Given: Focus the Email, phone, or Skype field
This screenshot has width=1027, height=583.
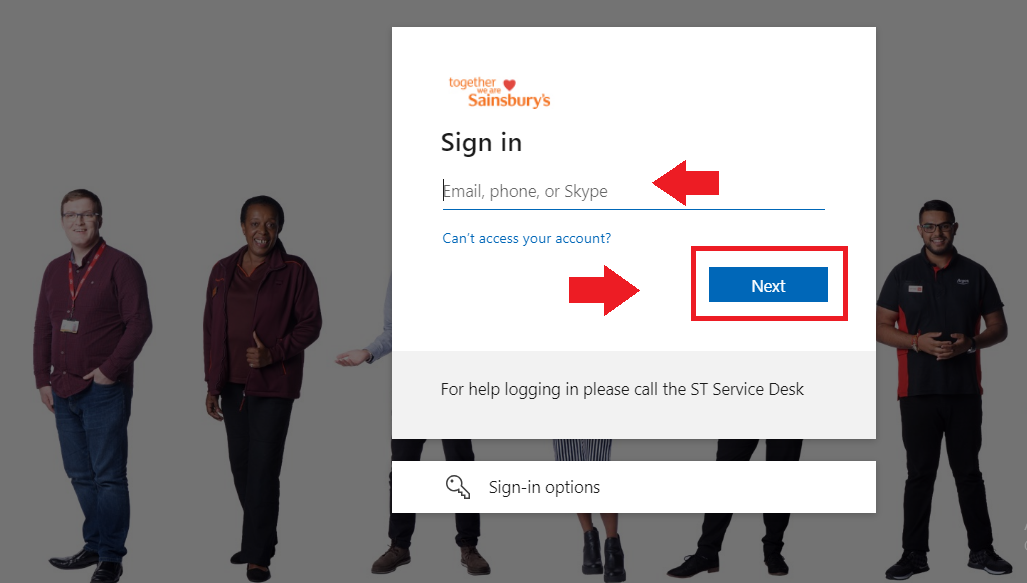Looking at the screenshot, I should [633, 191].
